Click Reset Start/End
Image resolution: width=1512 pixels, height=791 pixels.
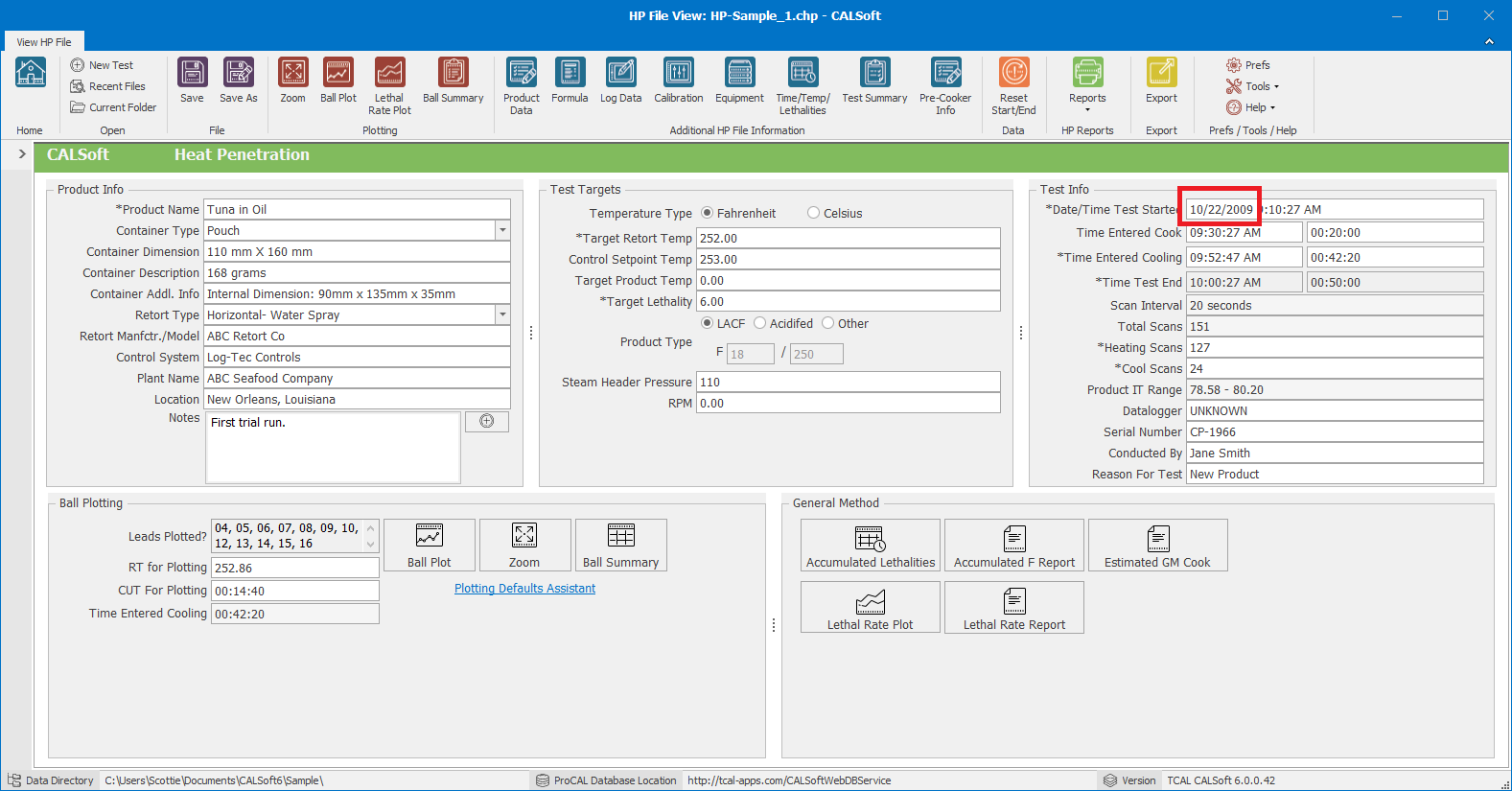[1013, 86]
